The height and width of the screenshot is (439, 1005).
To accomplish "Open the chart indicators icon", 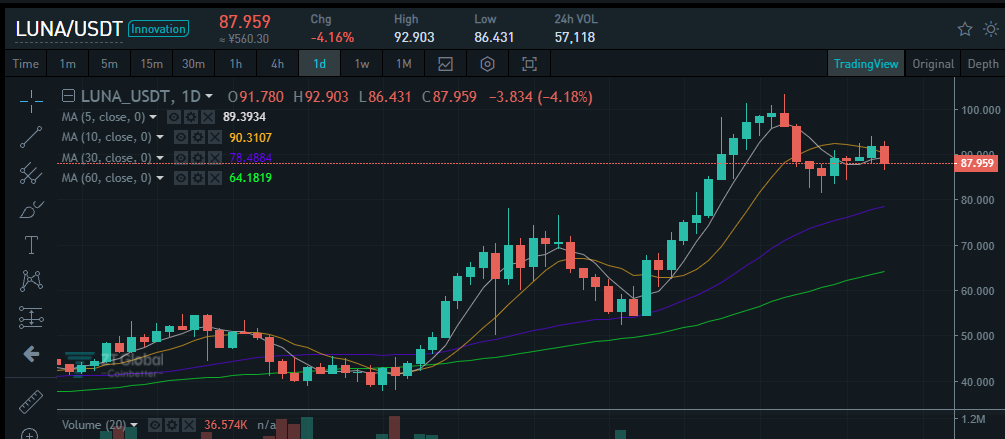I will (445, 63).
